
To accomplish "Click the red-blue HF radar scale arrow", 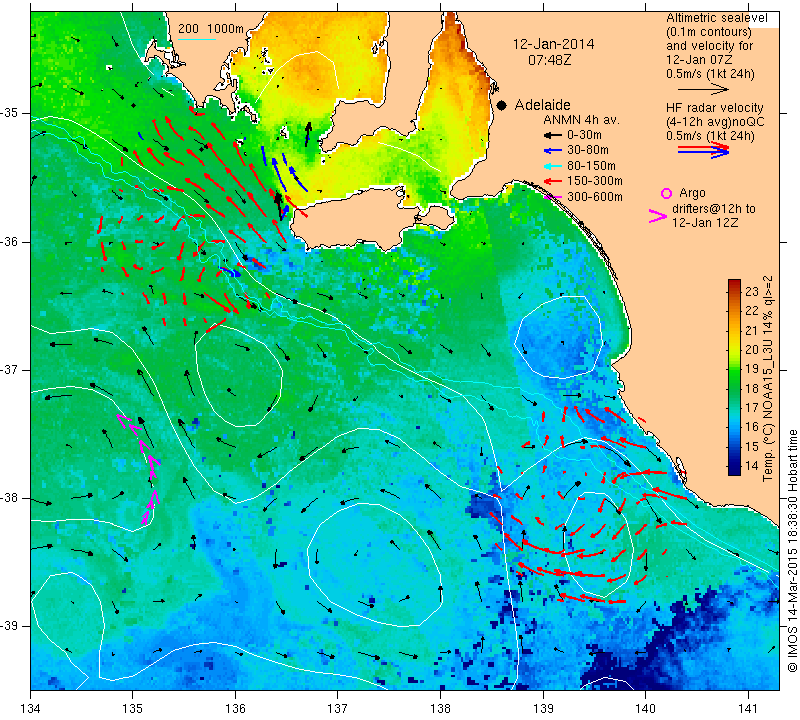I will 703,150.
